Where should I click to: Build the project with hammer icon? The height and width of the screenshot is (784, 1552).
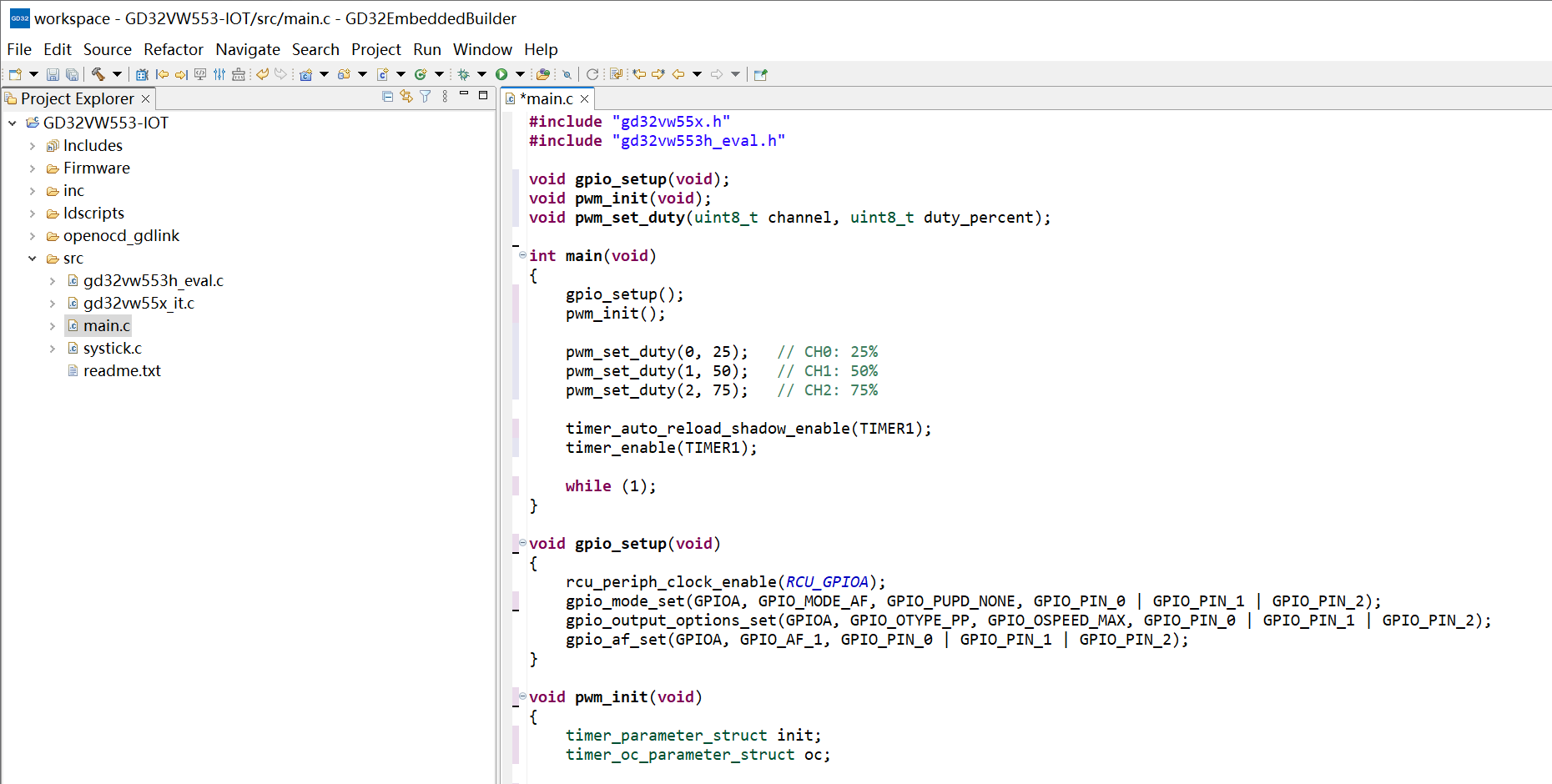98,74
